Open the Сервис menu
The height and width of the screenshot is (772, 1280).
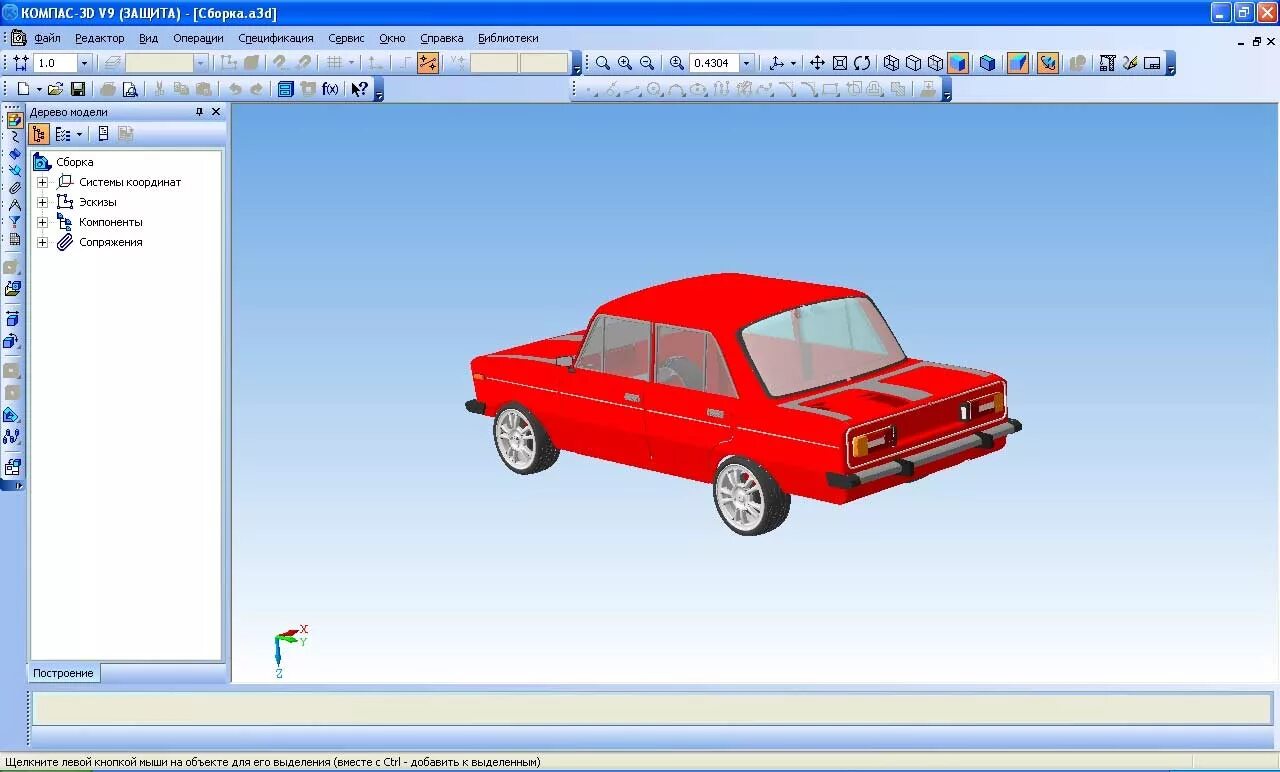click(x=346, y=38)
